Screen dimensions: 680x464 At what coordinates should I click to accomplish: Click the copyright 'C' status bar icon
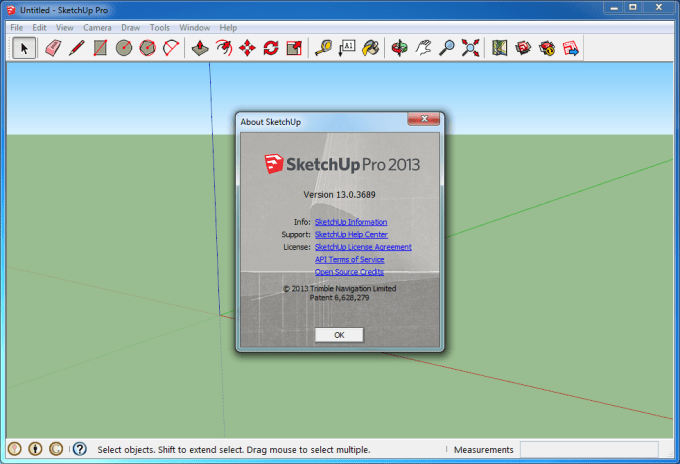56,449
